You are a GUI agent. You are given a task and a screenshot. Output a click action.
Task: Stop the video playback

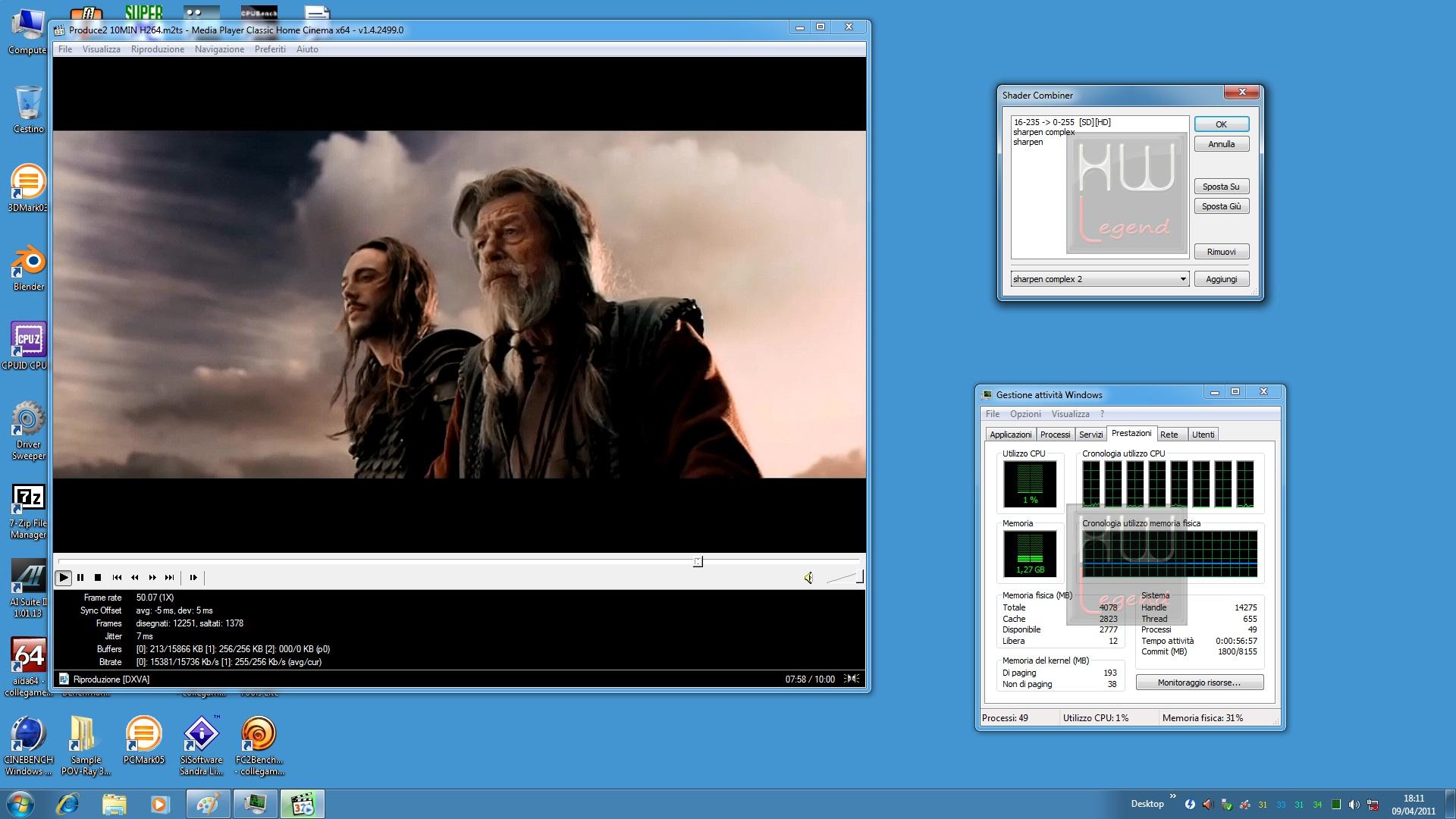pyautogui.click(x=98, y=578)
